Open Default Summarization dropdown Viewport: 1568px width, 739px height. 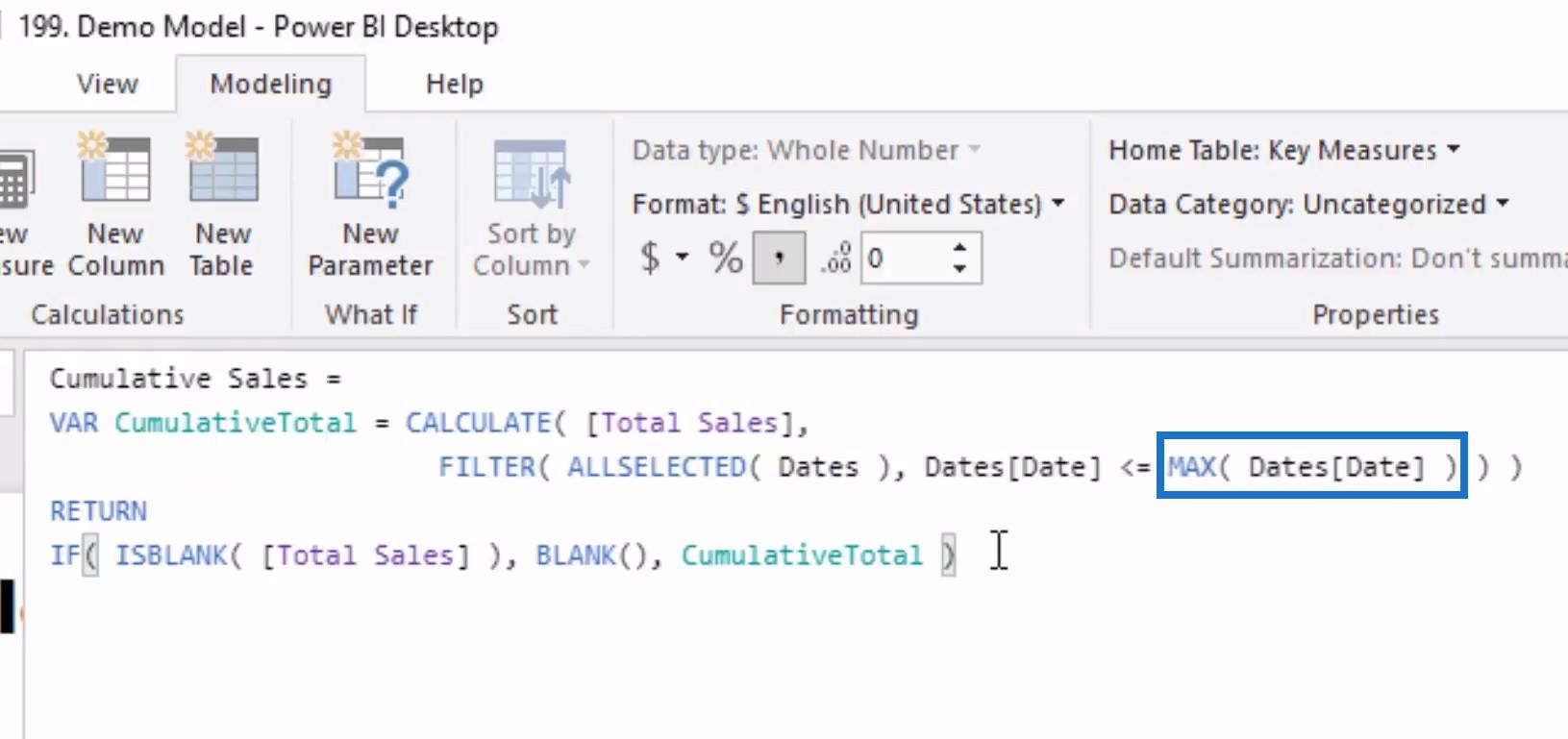point(1338,258)
